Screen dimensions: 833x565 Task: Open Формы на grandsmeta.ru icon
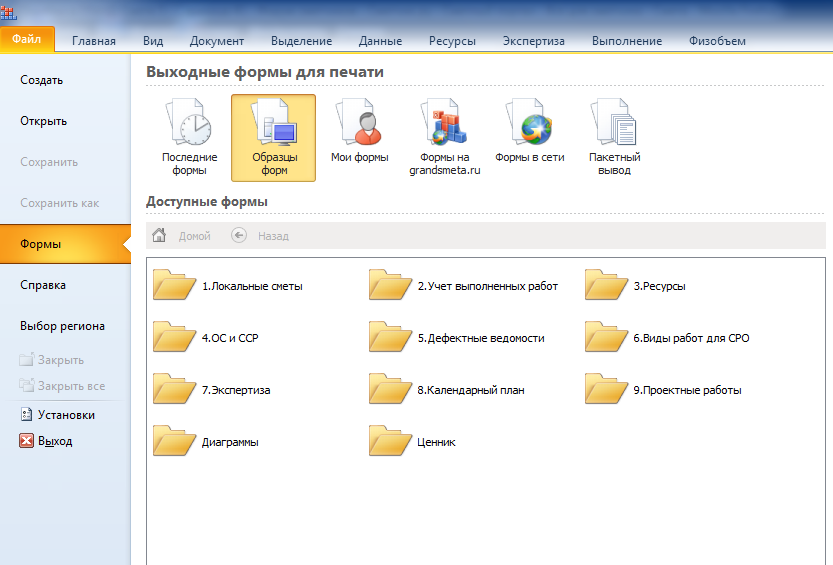444,138
